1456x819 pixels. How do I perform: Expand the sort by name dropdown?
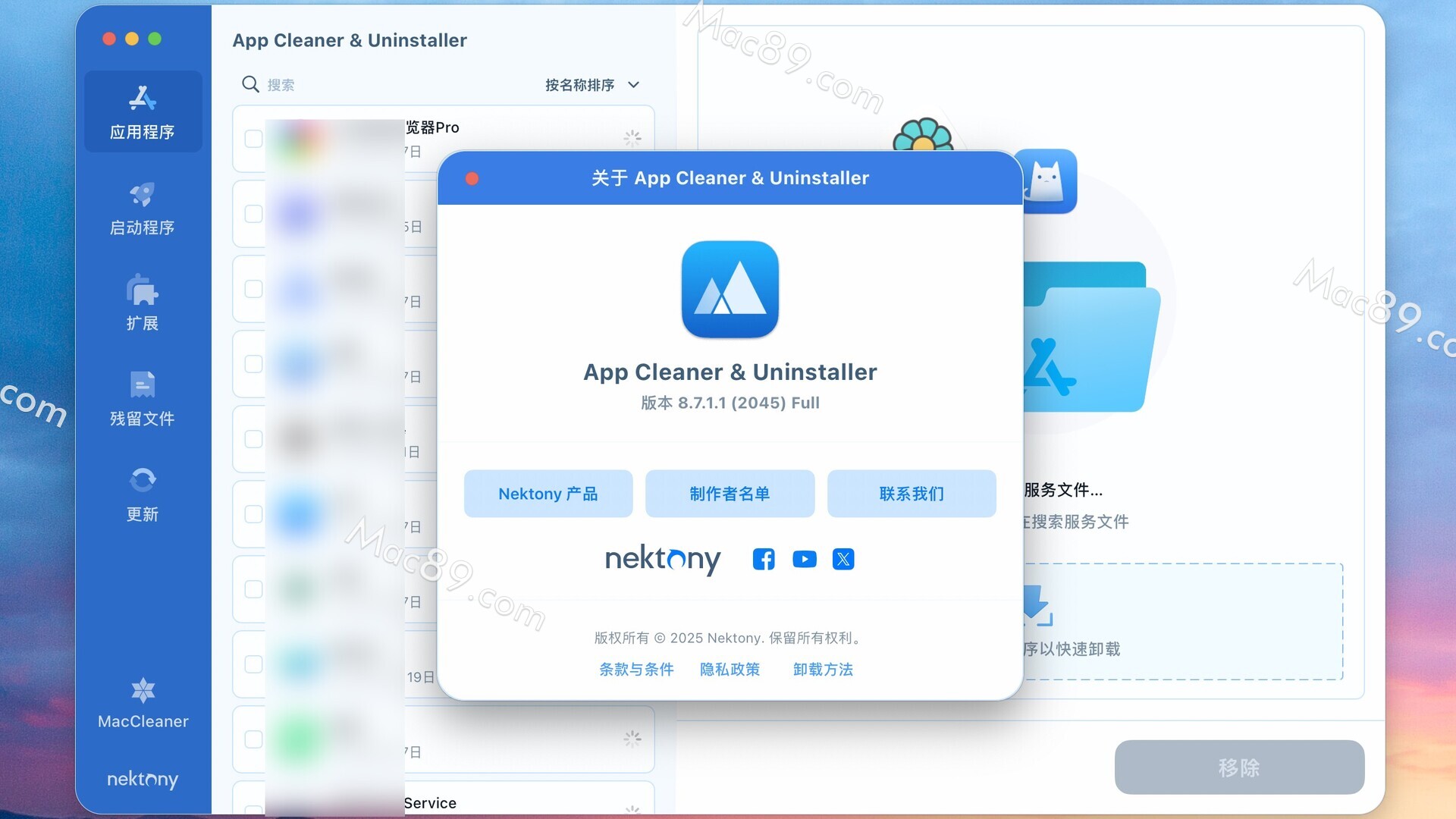pos(580,85)
